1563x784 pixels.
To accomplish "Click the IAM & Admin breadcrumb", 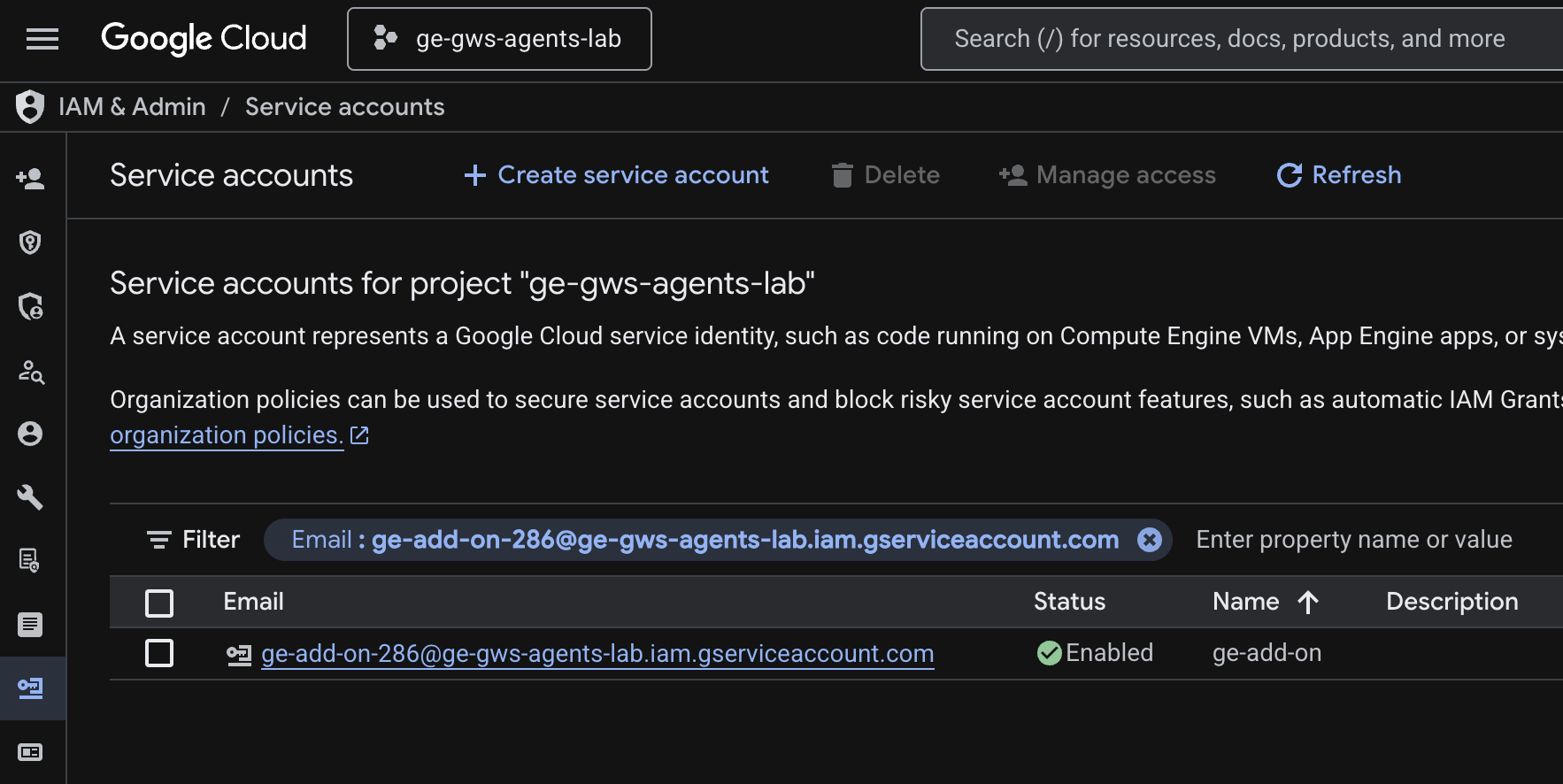I will (x=132, y=107).
